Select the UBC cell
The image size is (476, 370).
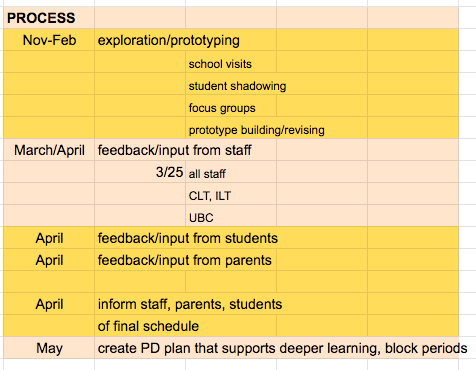click(x=231, y=216)
